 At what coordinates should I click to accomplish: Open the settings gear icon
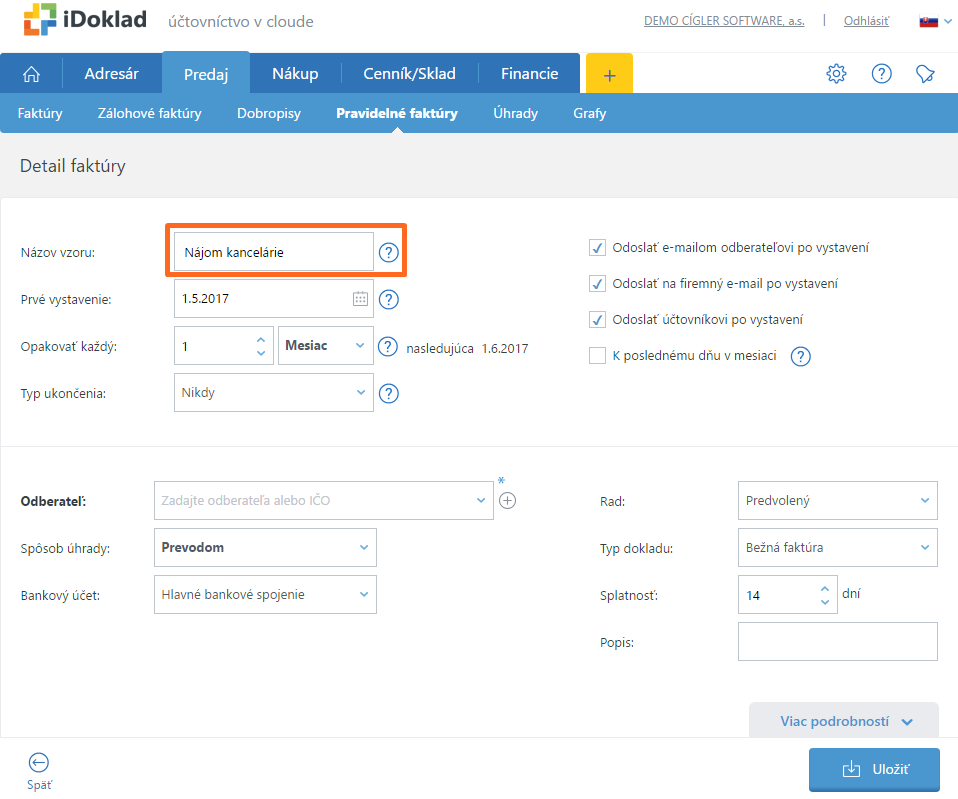(836, 73)
